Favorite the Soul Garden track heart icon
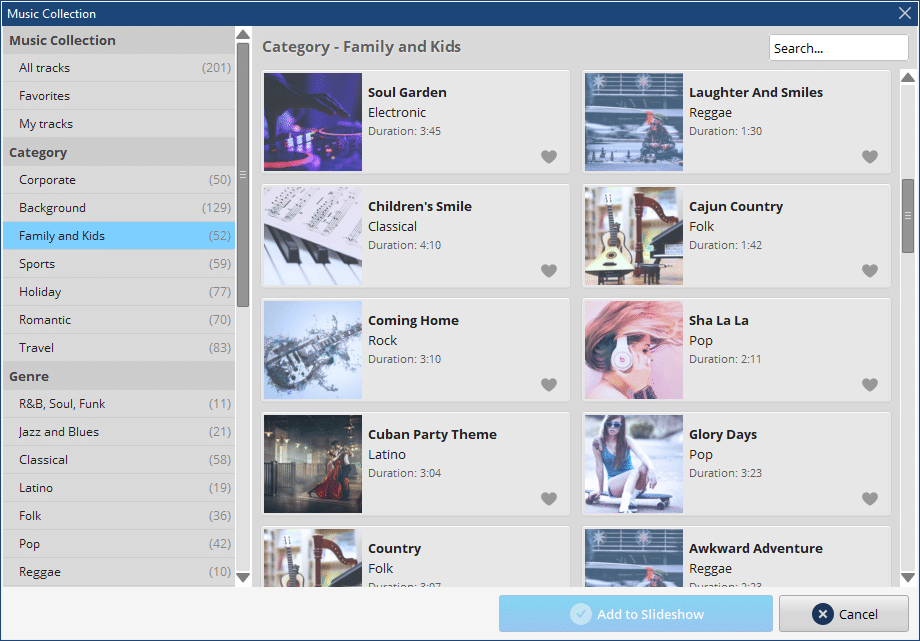The image size is (920, 641). 549,157
